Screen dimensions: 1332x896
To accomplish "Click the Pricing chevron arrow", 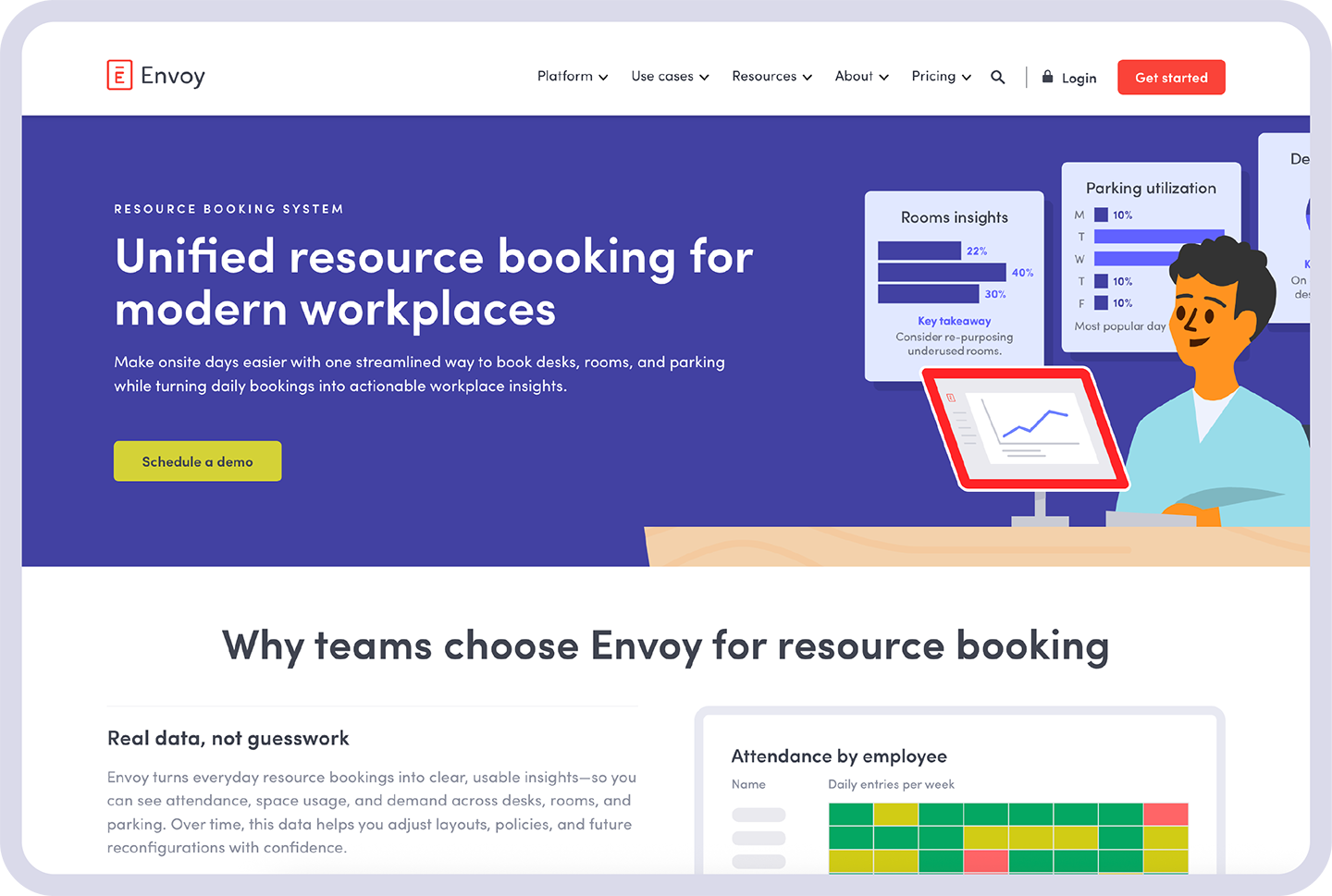I will tap(967, 78).
